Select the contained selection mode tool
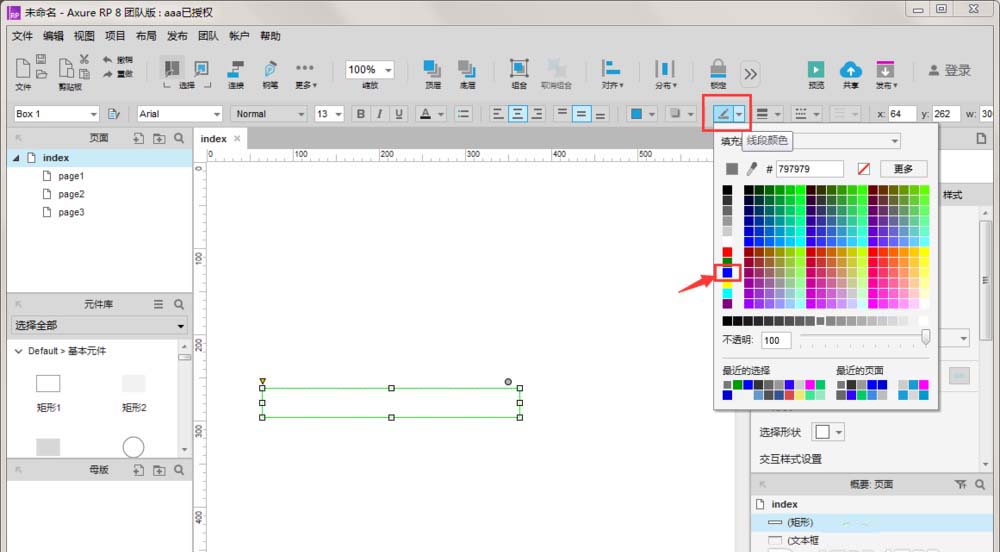The width and height of the screenshot is (1000, 552). (202, 68)
